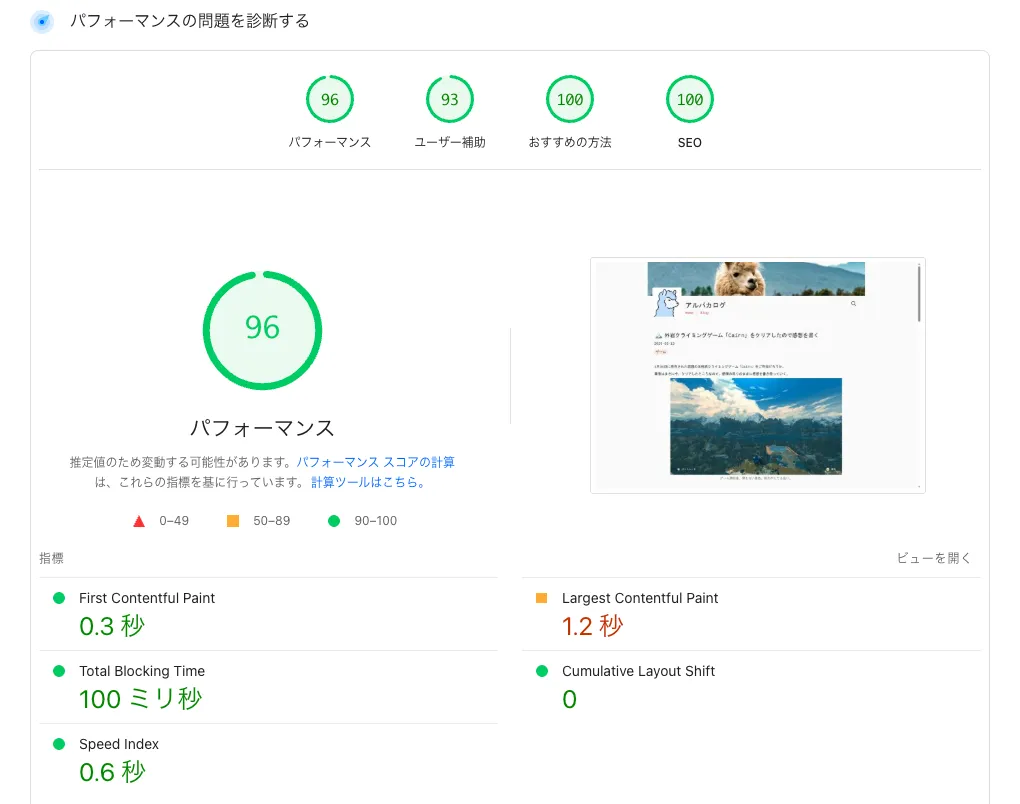Click the 96 パフォーマンス score gauge at top
This screenshot has height=804, width=1020.
[x=330, y=100]
